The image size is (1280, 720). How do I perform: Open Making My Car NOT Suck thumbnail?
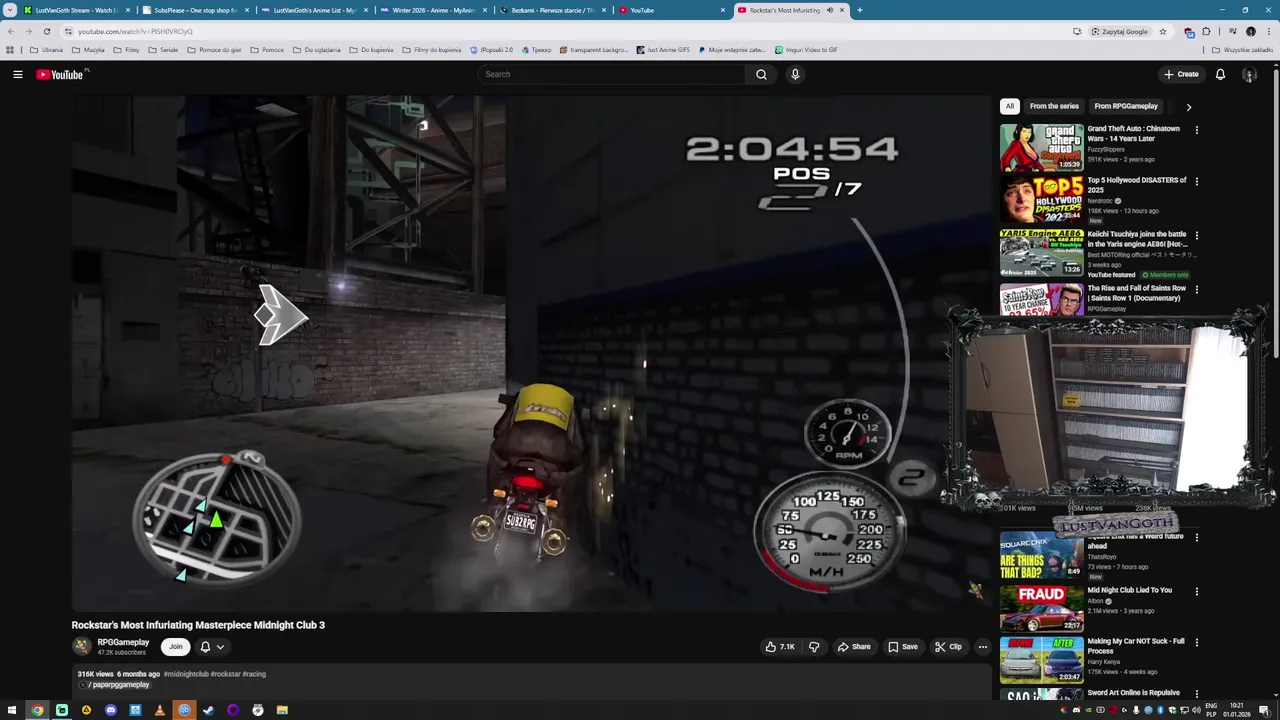pos(1041,660)
